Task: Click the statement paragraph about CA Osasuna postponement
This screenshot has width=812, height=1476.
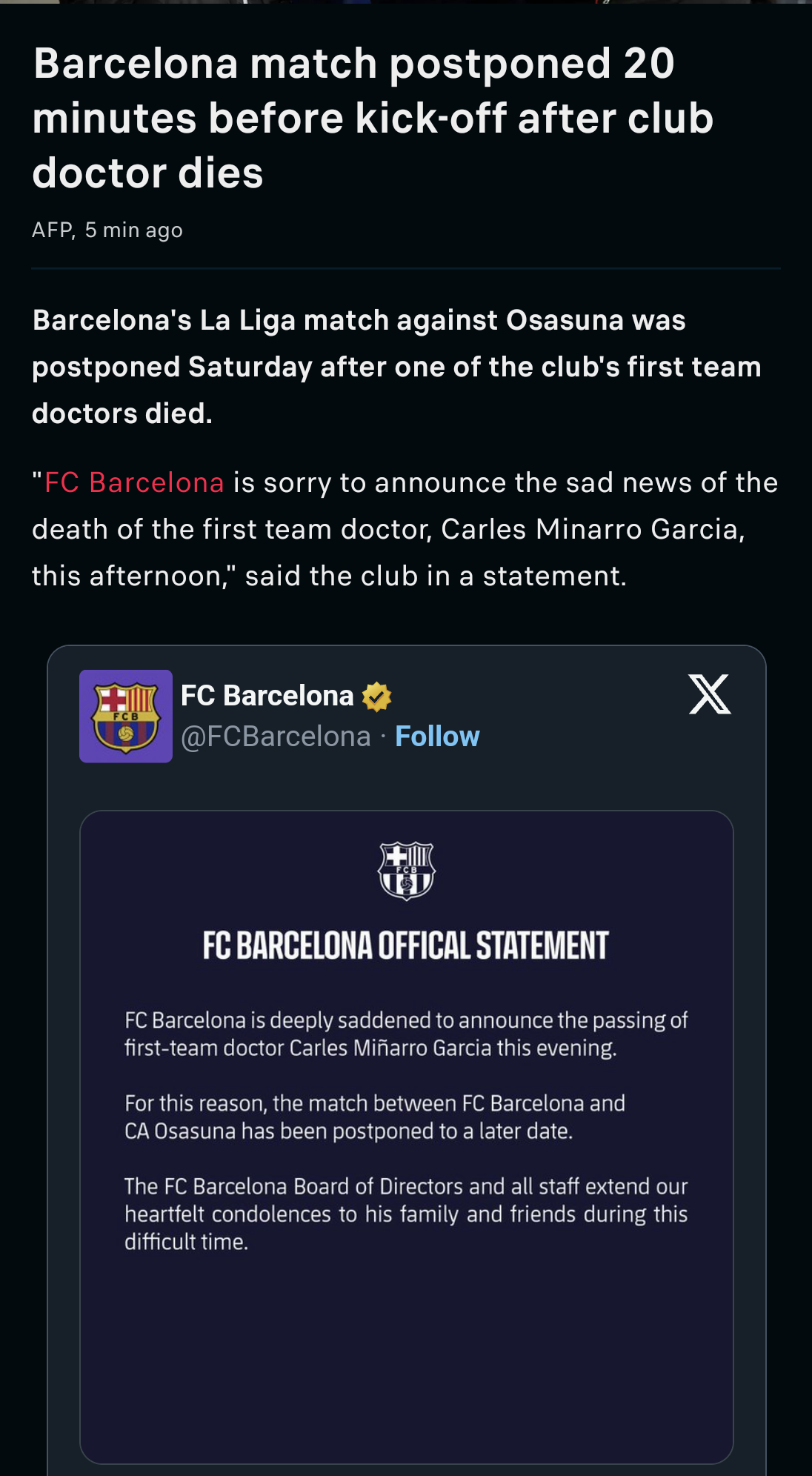Action: pos(374,1117)
